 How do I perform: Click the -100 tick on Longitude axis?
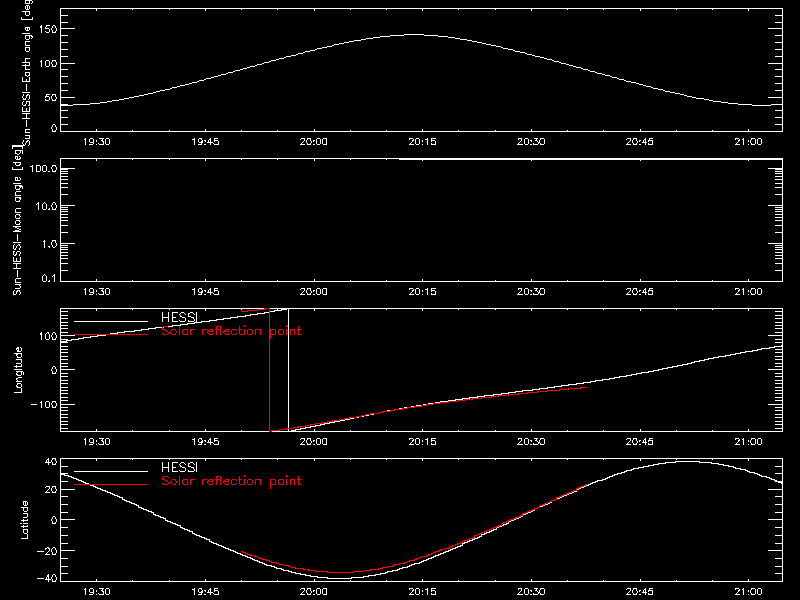pyautogui.click(x=44, y=404)
